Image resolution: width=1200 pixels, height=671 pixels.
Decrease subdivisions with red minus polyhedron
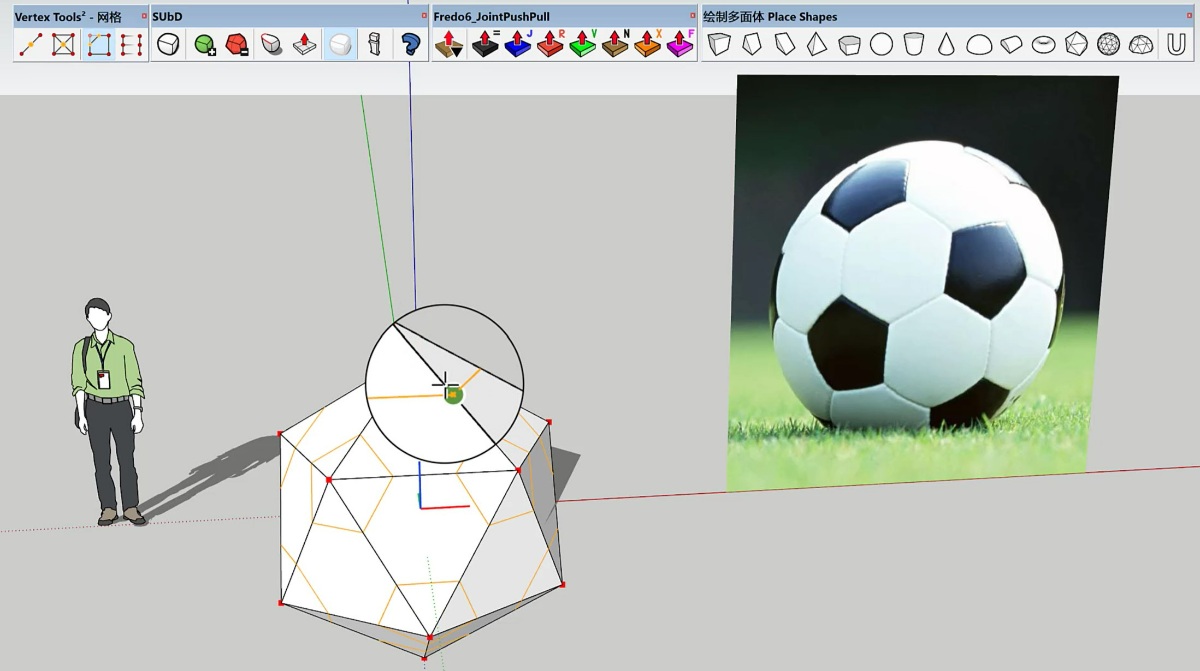pos(237,44)
